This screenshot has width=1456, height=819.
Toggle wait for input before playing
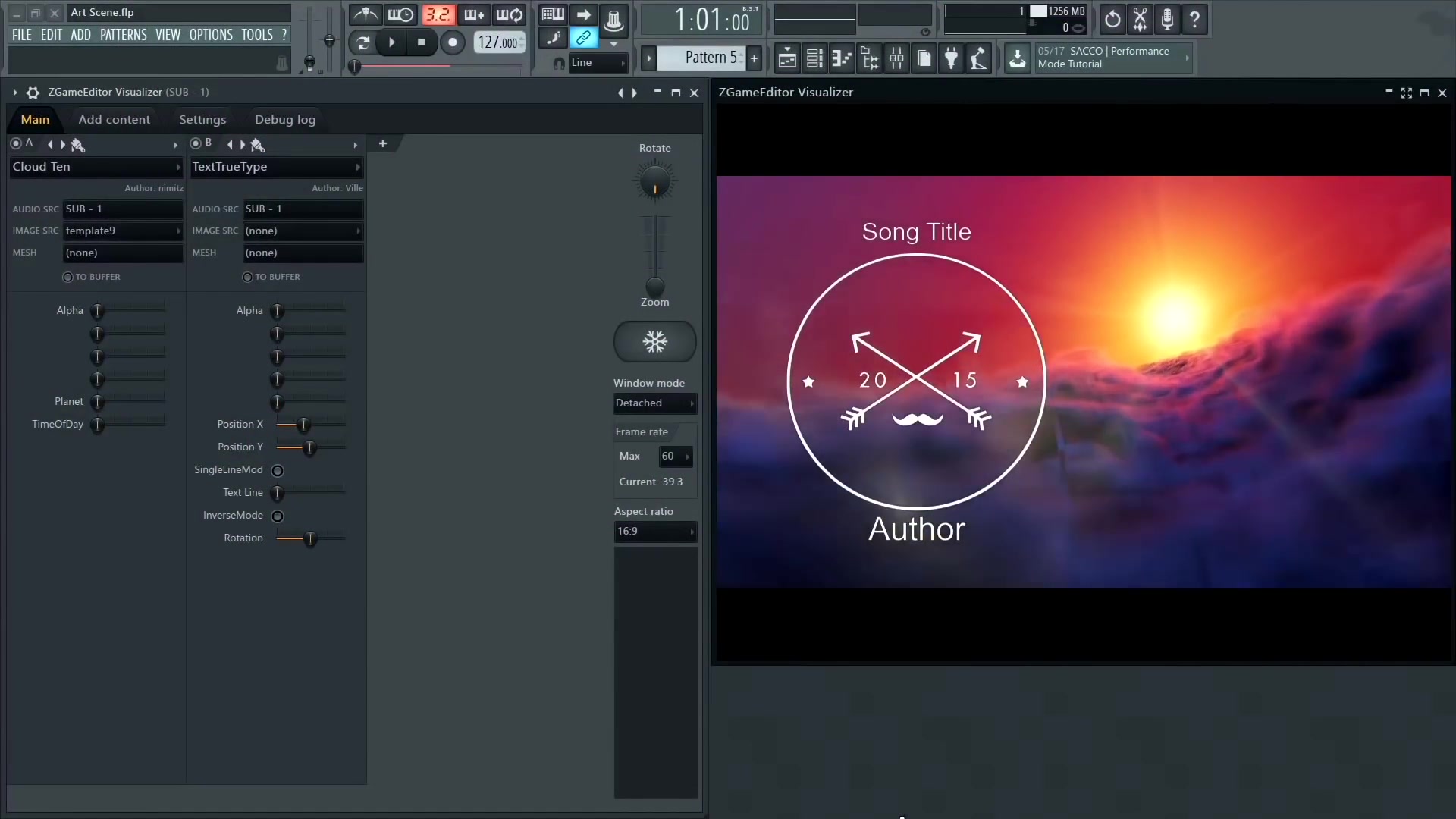tap(400, 14)
